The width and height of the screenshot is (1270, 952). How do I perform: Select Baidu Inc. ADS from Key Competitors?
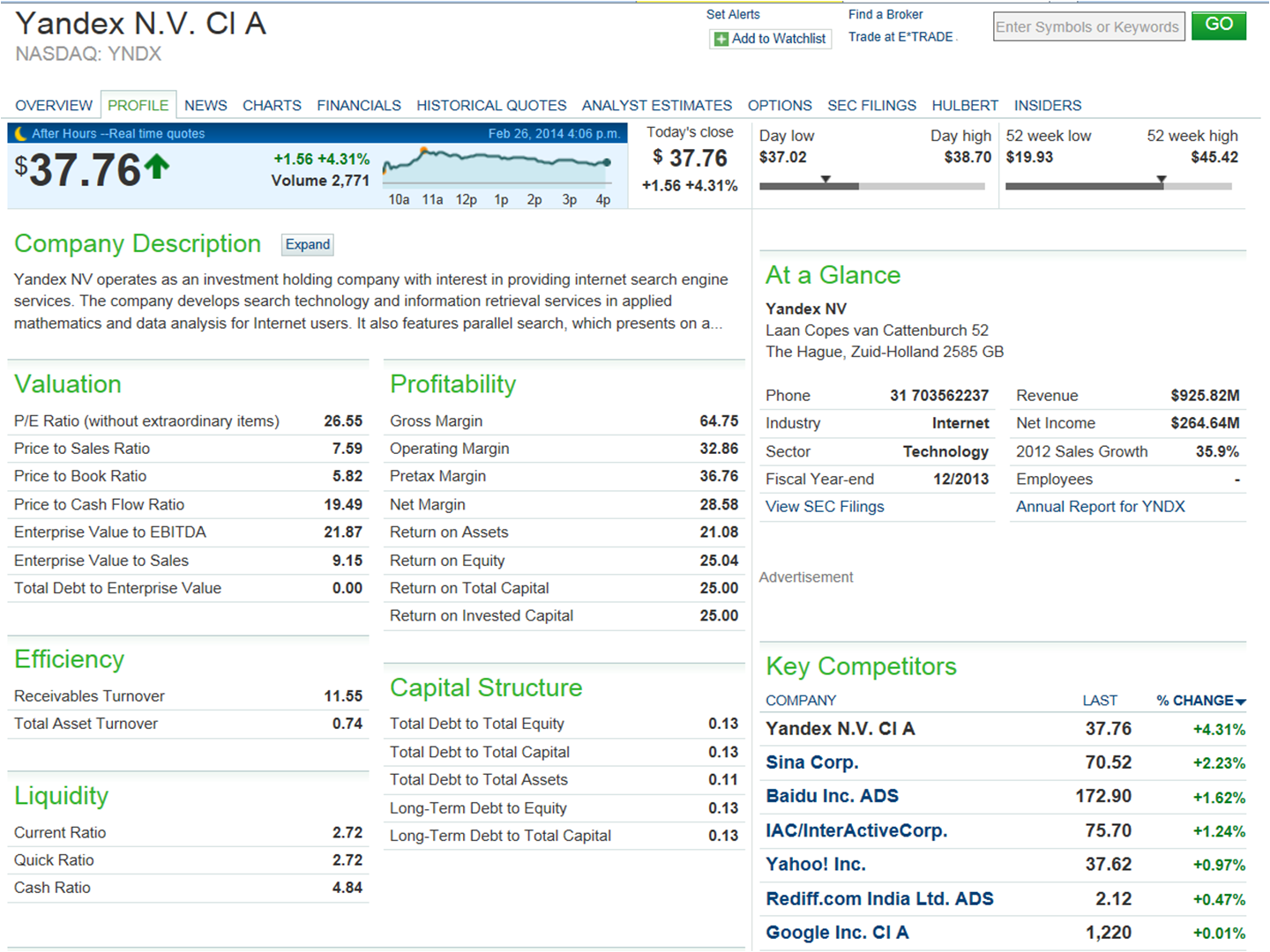point(832,795)
